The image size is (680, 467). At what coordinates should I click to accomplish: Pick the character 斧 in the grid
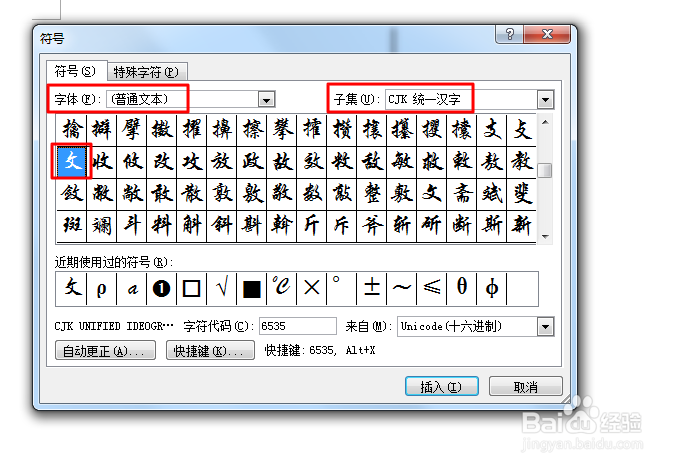[x=372, y=226]
